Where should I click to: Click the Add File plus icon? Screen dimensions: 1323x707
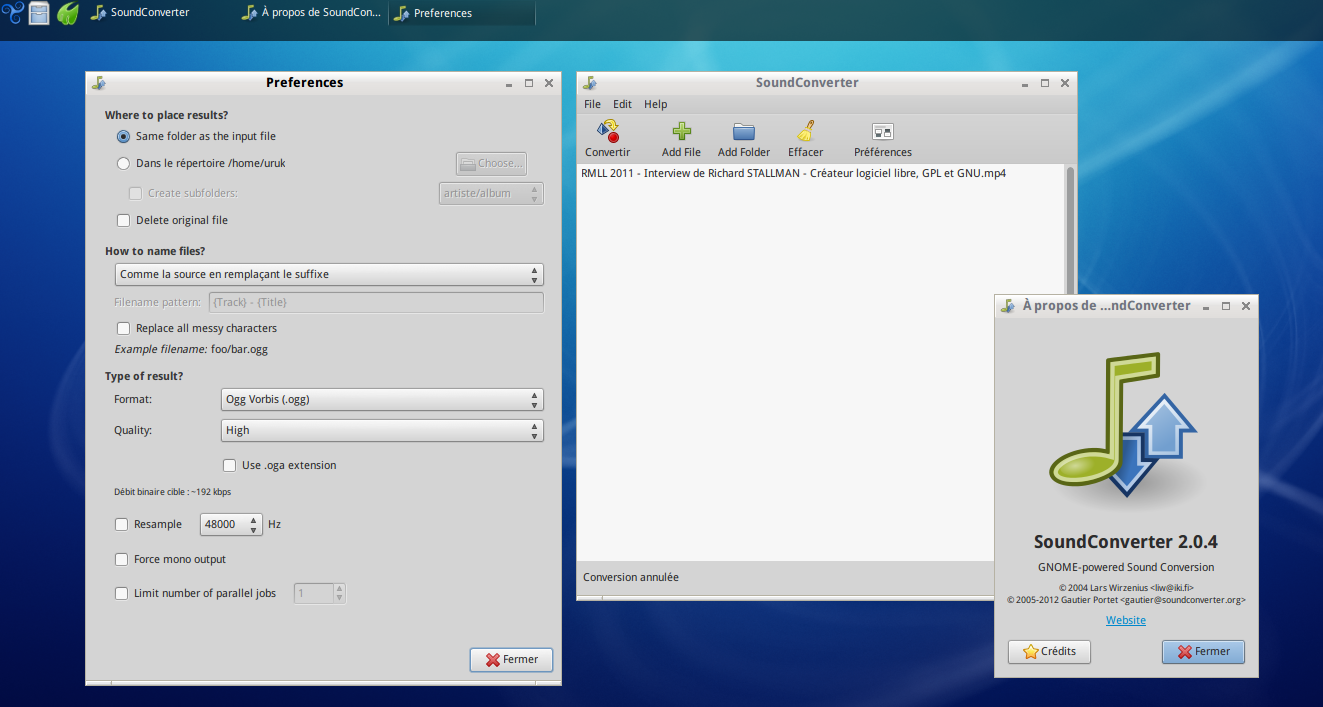(681, 132)
